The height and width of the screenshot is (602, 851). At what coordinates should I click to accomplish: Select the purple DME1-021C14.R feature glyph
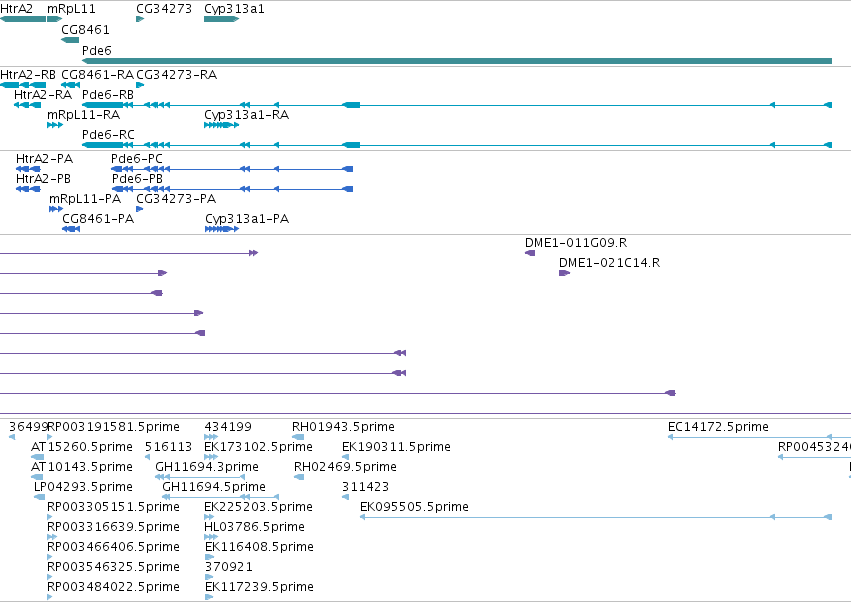click(564, 273)
